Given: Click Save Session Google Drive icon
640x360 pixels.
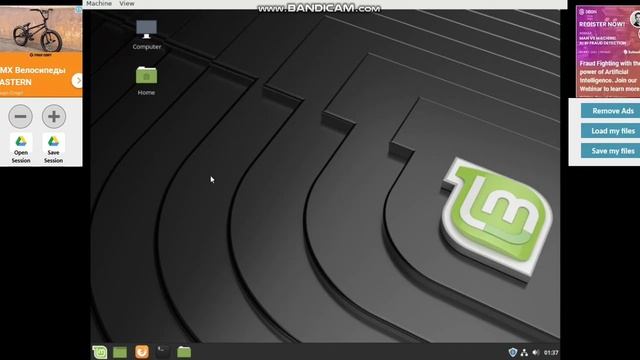Looking at the screenshot, I should pyautogui.click(x=53, y=149).
